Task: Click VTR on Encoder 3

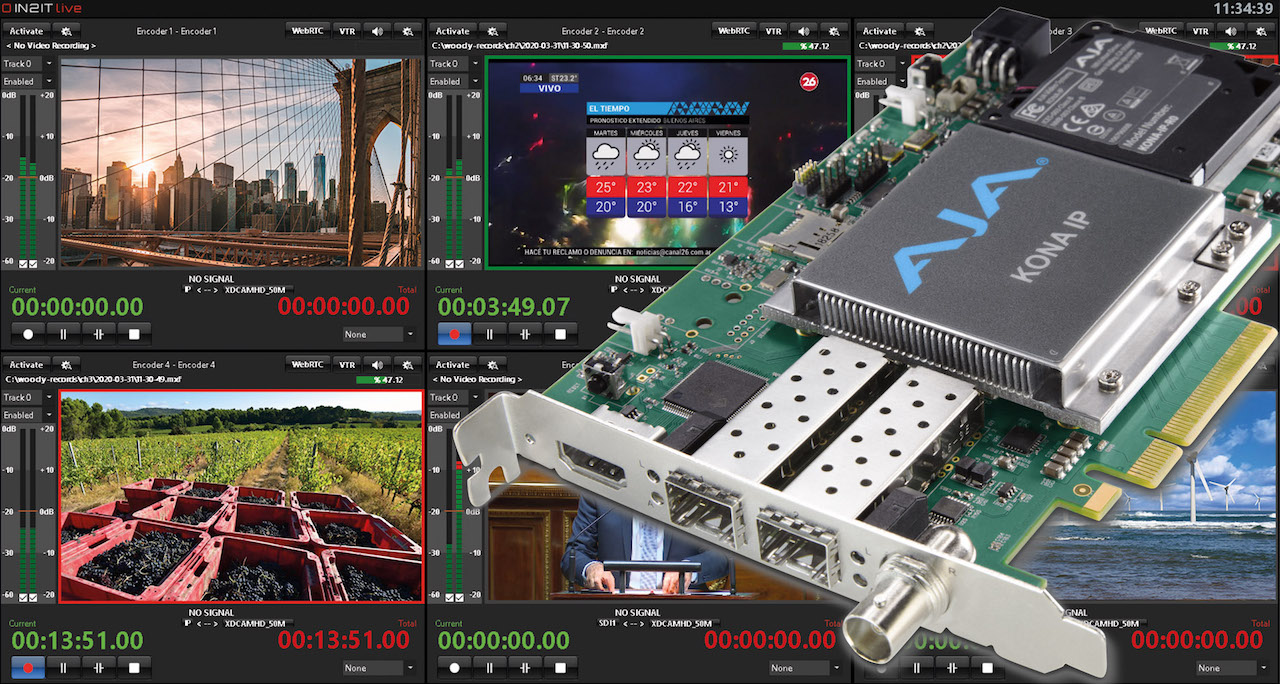Action: click(1200, 31)
